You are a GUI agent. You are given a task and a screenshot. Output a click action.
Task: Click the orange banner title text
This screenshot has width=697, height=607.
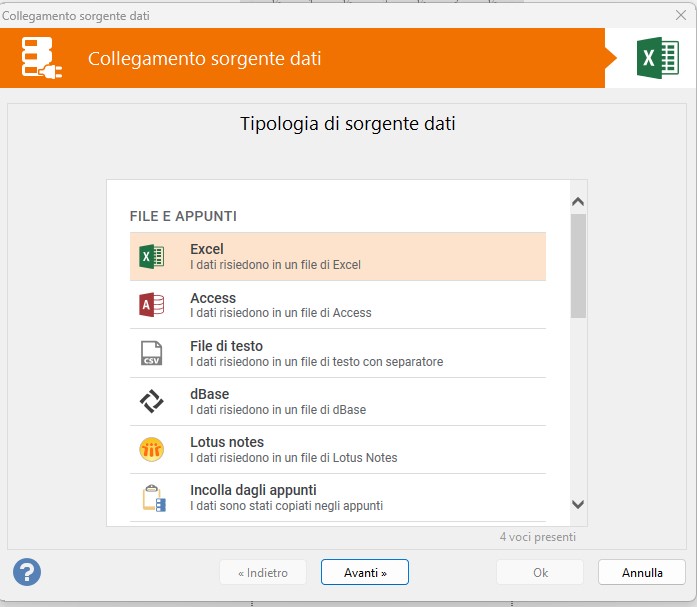204,59
